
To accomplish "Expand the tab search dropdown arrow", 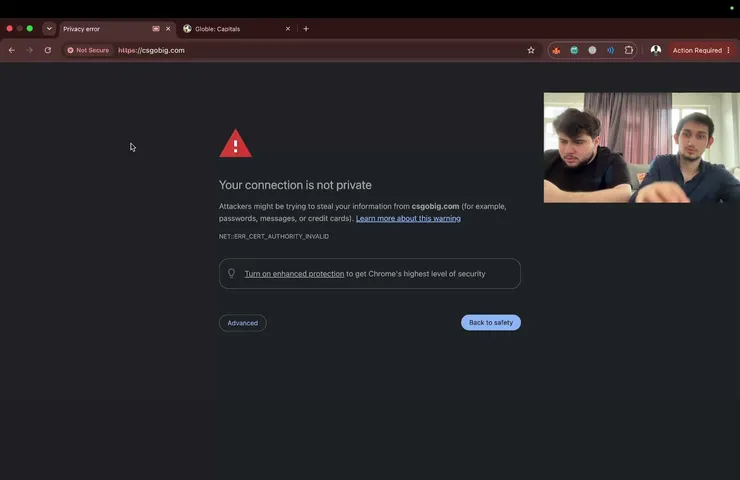I will (49, 28).
